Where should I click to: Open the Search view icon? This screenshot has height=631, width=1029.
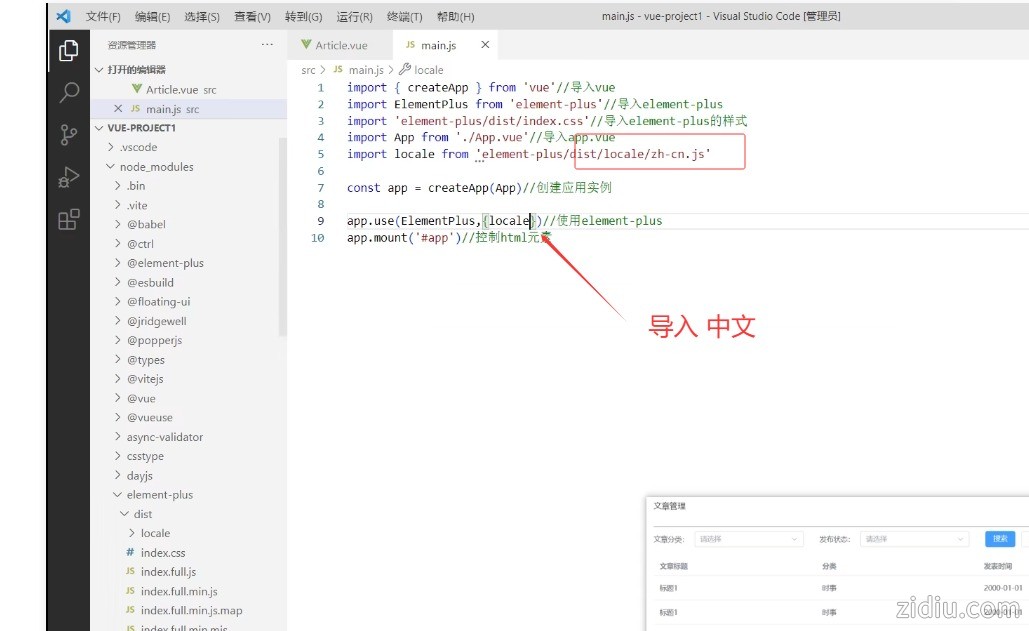pos(69,93)
